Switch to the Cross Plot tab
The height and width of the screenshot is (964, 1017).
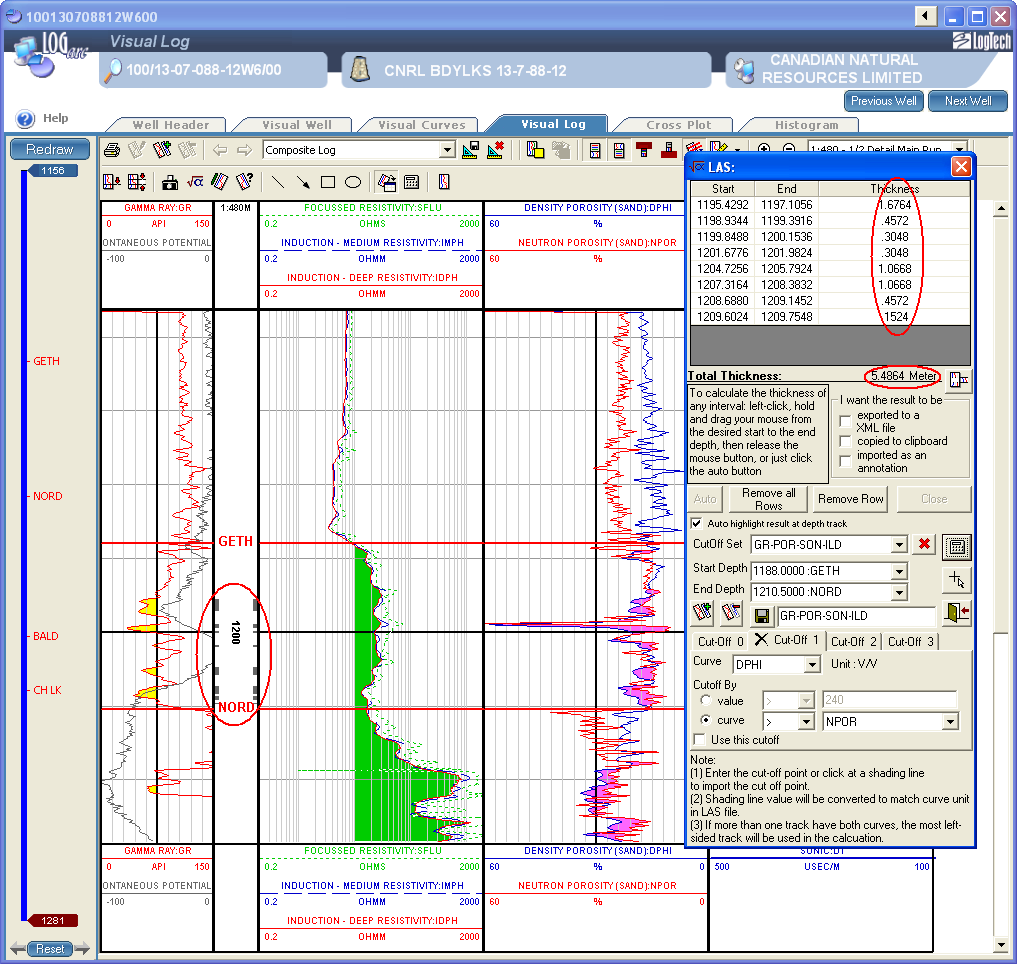point(678,125)
